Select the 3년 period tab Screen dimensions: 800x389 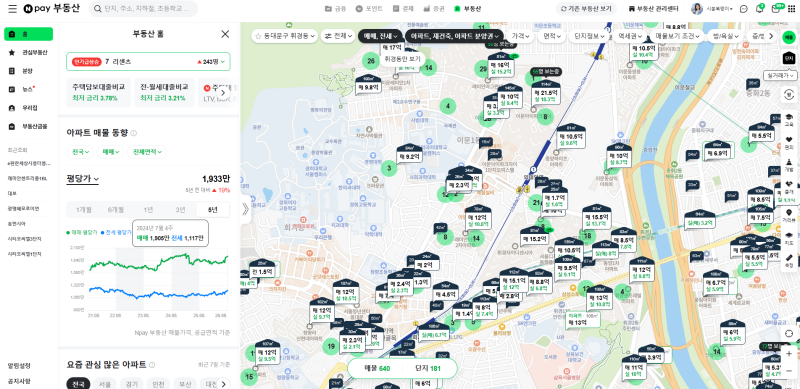coord(181,210)
